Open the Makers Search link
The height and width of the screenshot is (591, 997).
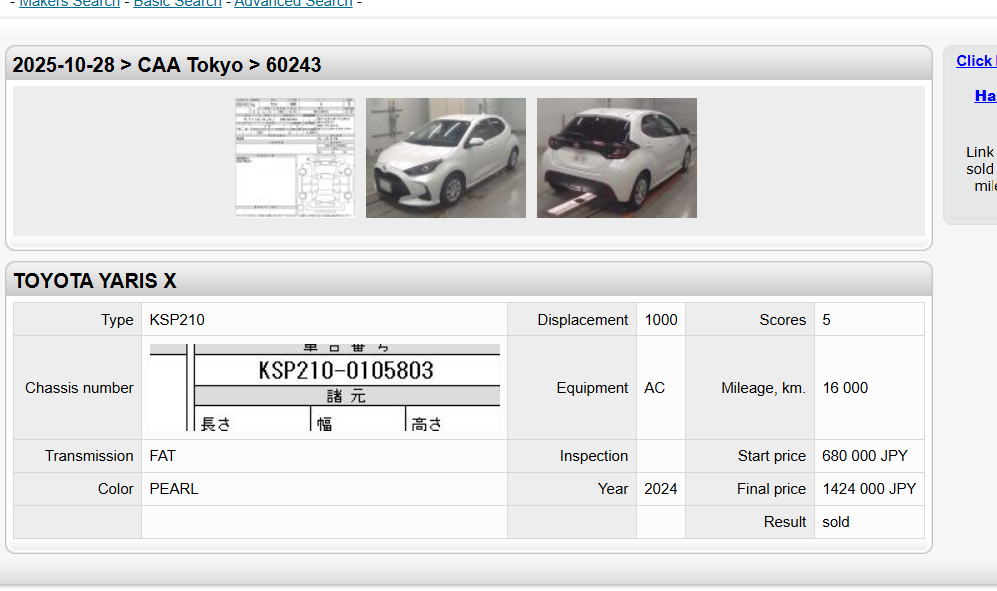[x=69, y=3]
